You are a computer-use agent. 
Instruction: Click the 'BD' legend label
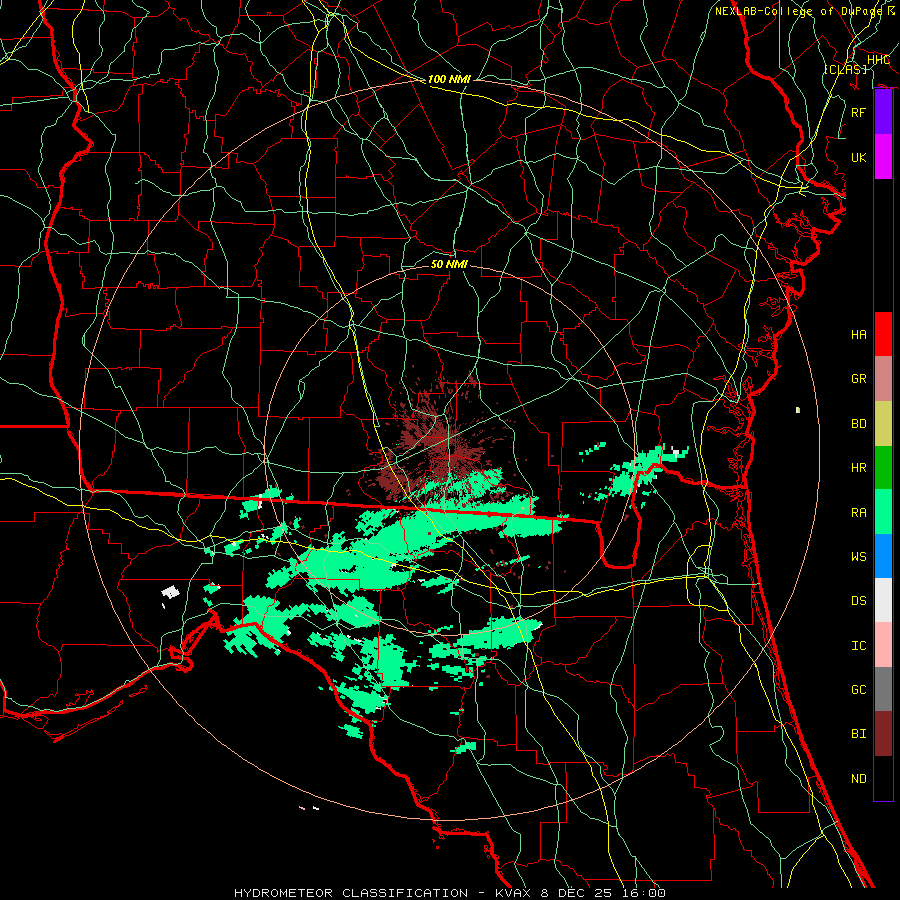[x=858, y=424]
